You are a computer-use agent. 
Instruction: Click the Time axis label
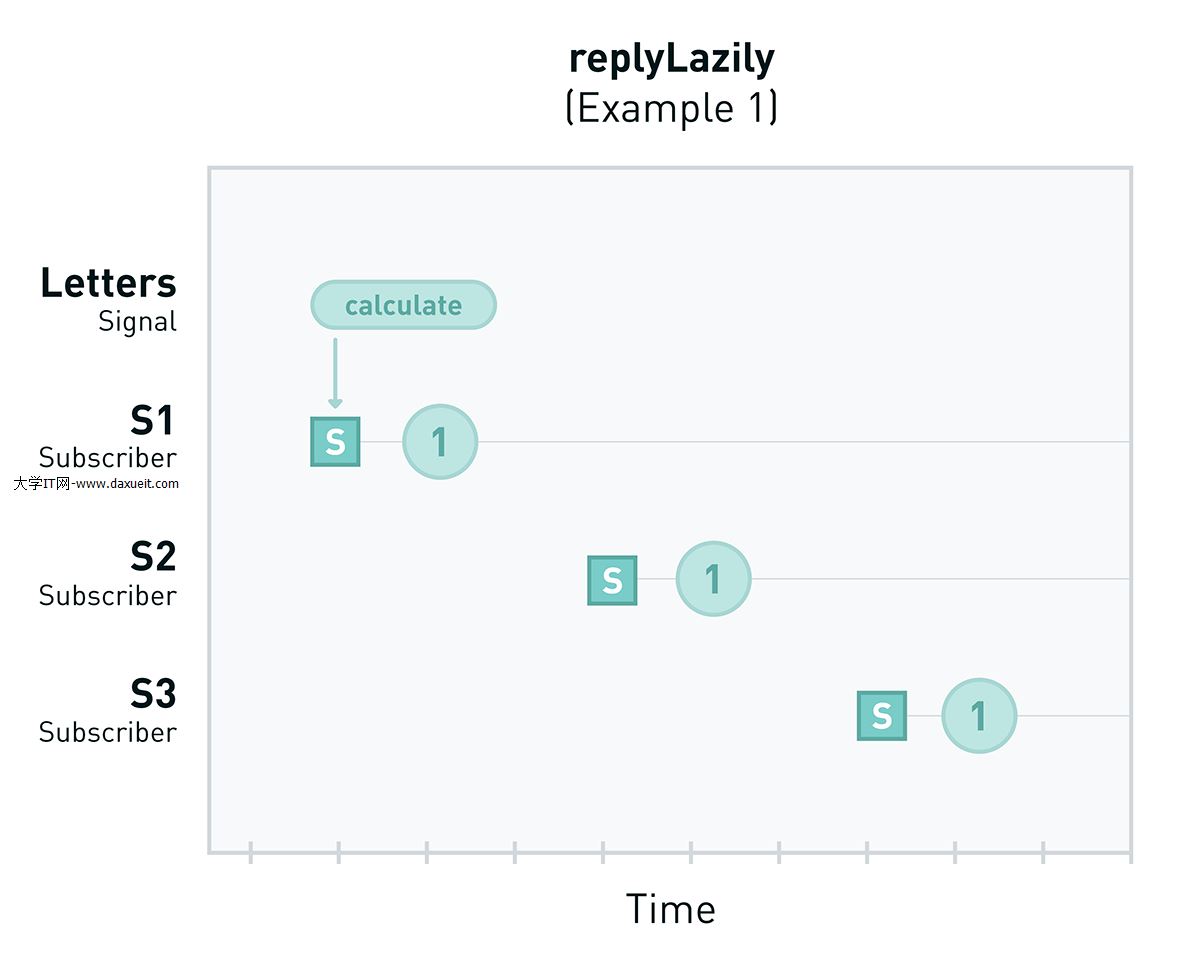671,909
